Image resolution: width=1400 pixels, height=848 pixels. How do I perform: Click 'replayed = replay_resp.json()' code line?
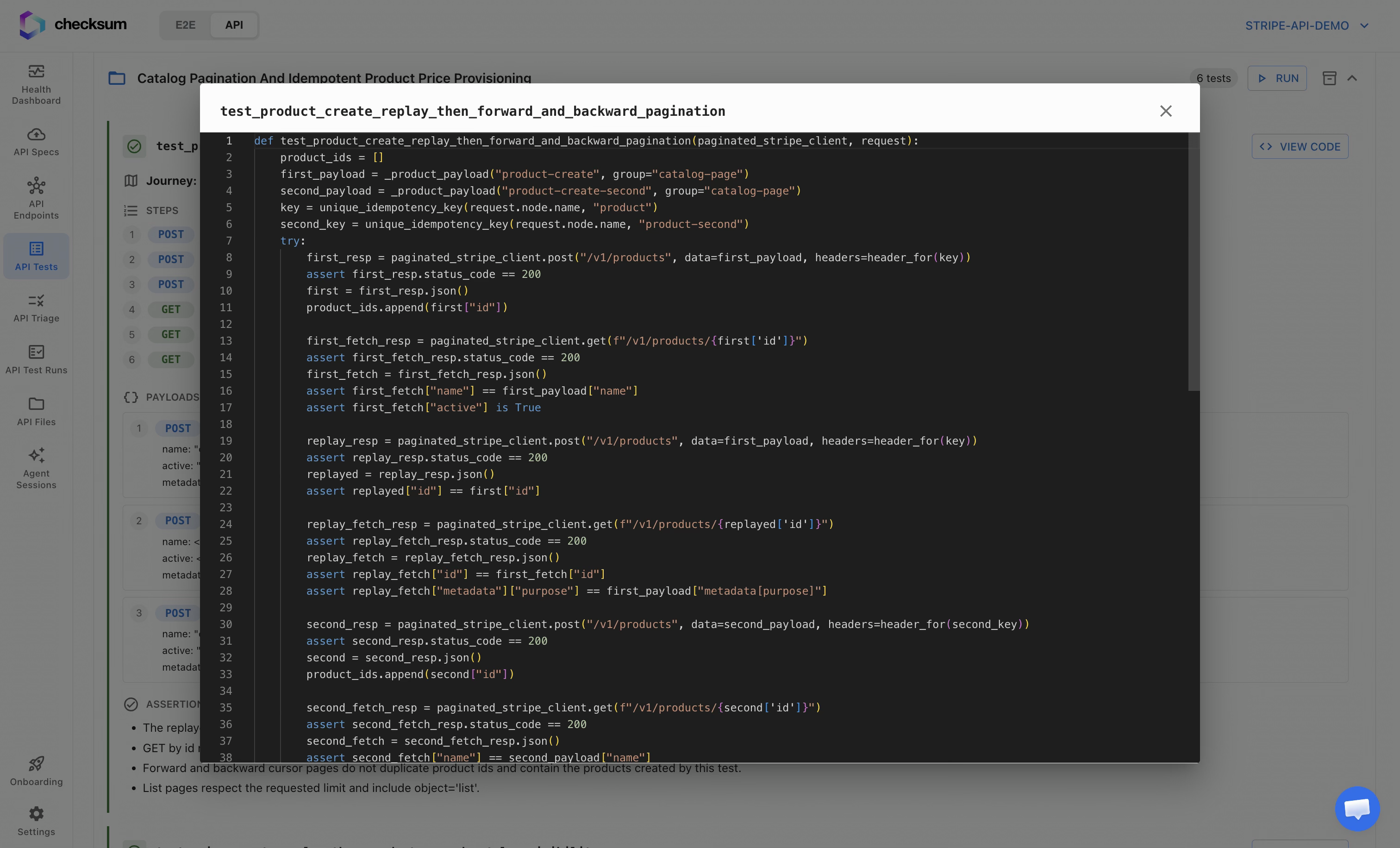(400, 474)
